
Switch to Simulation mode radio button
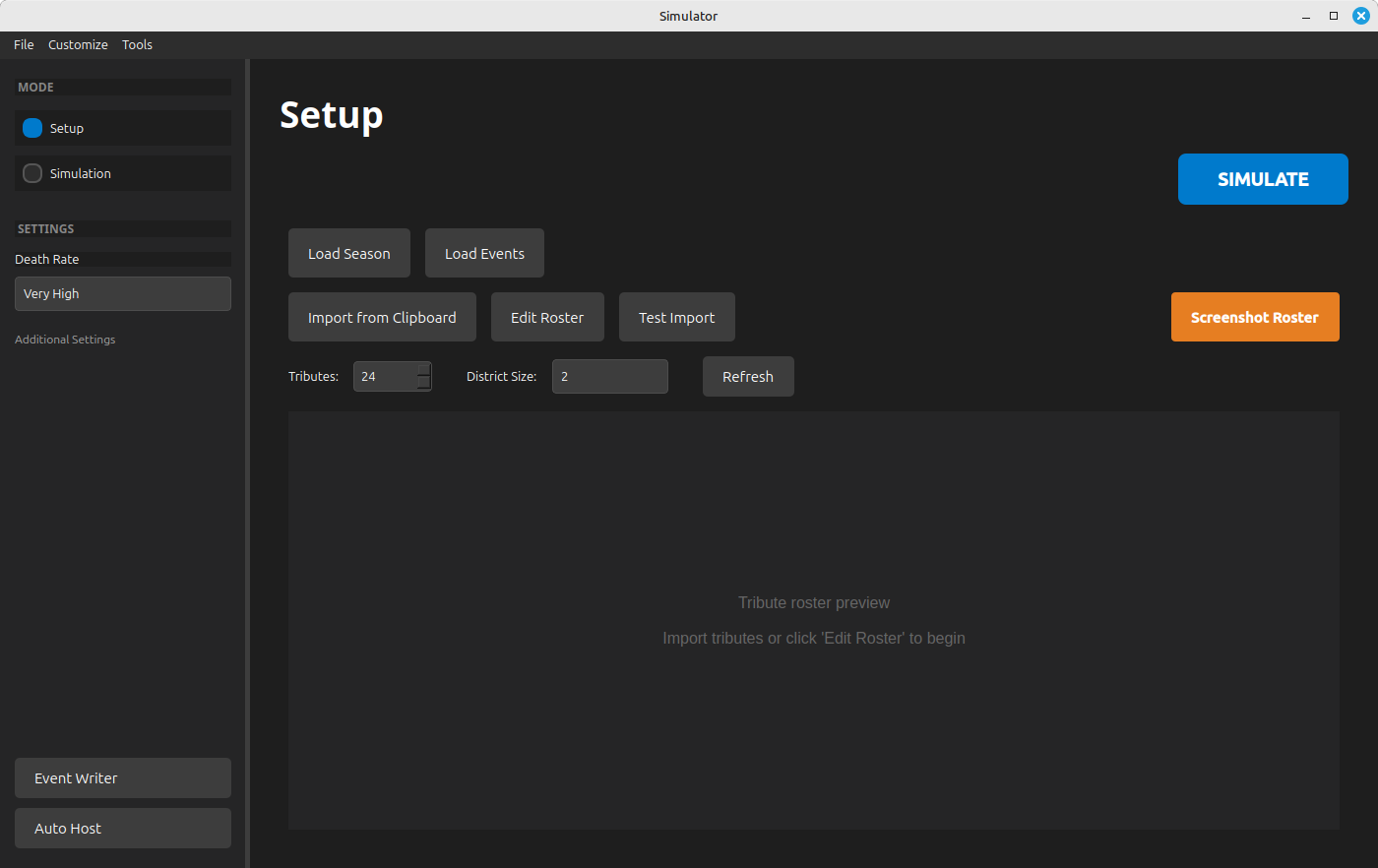pyautogui.click(x=32, y=174)
